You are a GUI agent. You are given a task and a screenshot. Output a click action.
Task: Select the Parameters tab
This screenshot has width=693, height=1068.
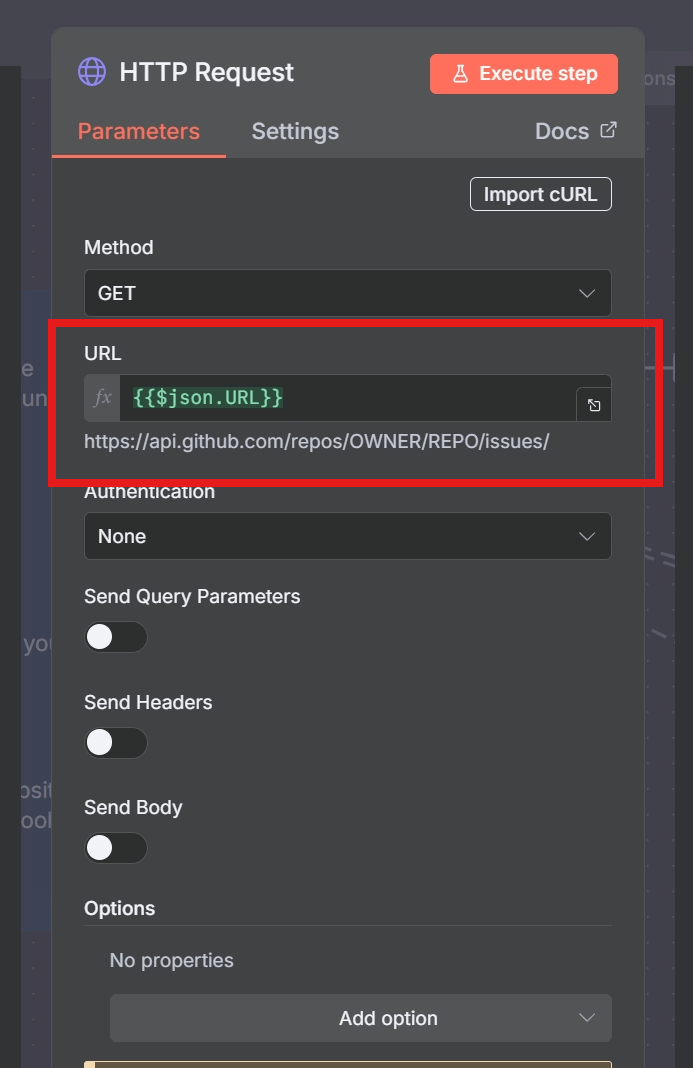point(138,131)
